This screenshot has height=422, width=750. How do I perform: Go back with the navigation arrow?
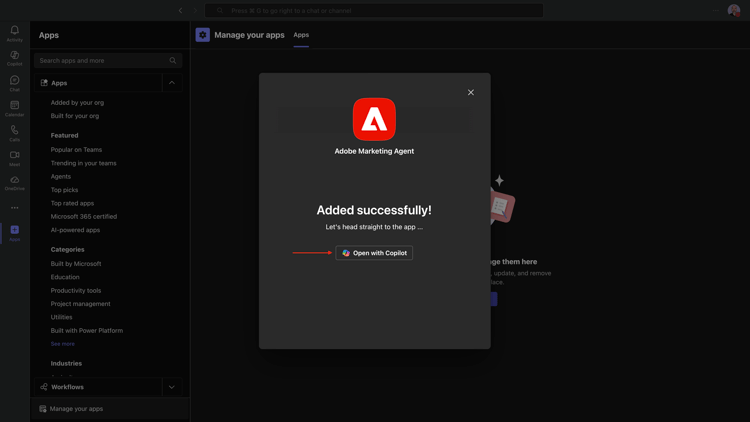180,11
